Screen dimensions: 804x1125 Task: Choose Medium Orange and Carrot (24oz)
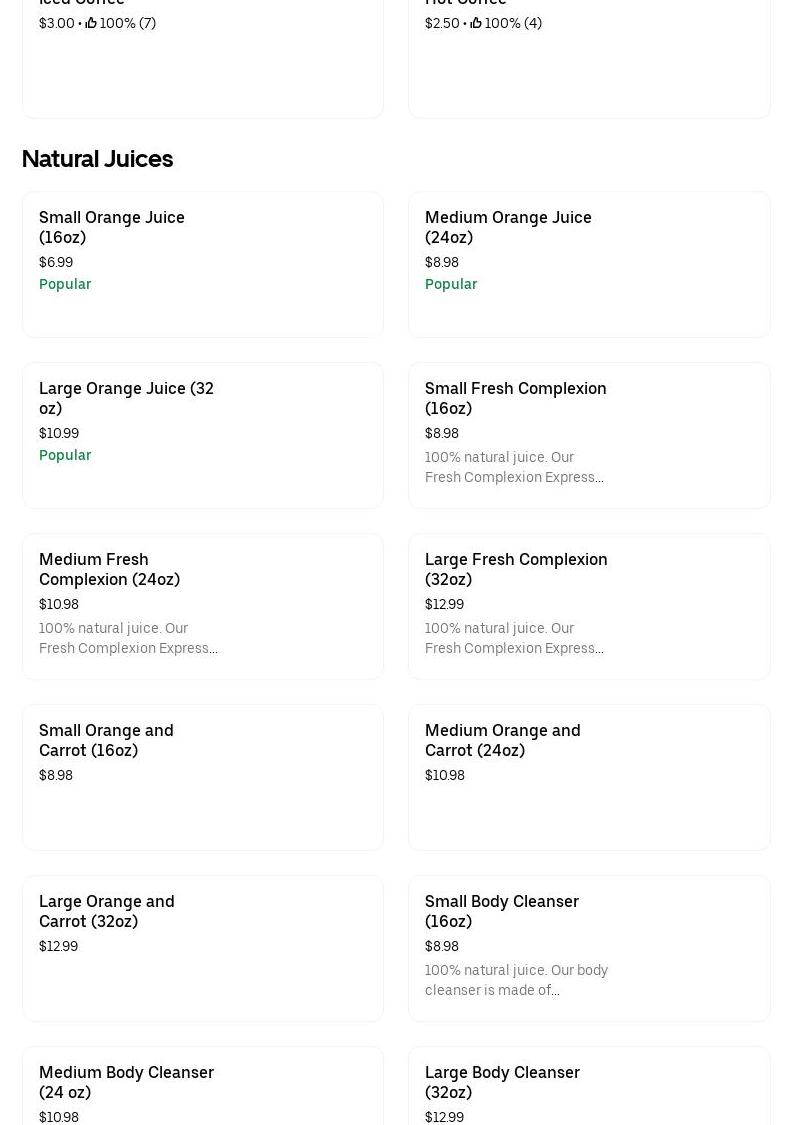point(502,740)
